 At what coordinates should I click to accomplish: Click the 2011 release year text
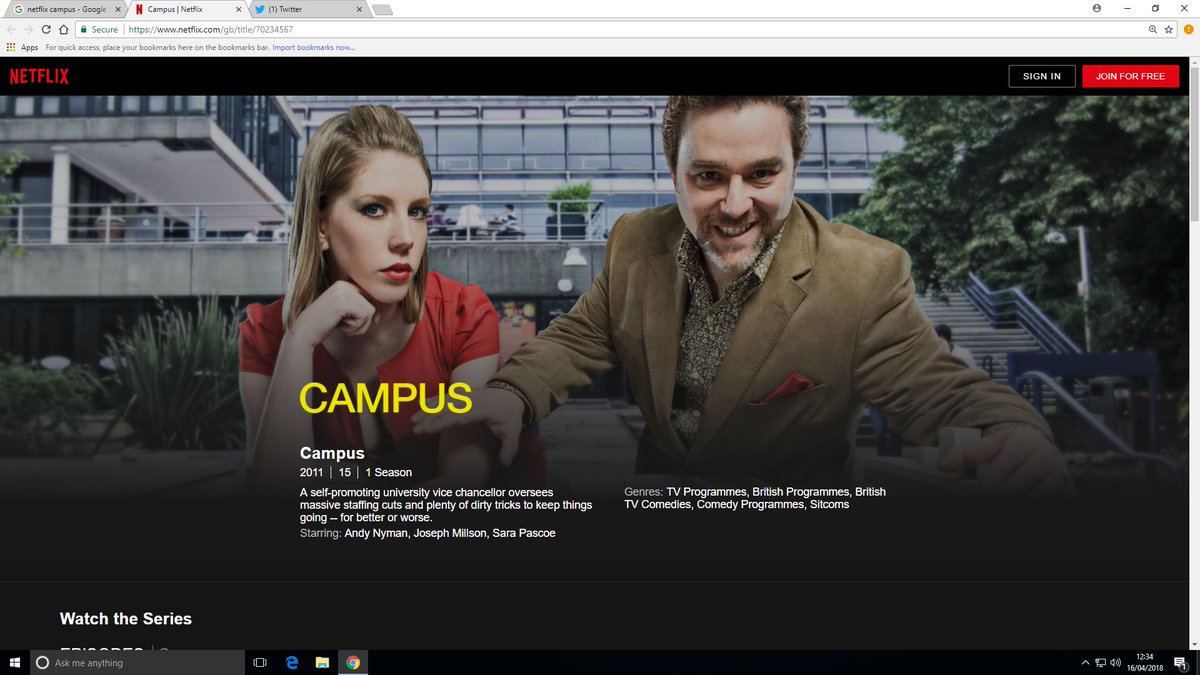coord(312,472)
